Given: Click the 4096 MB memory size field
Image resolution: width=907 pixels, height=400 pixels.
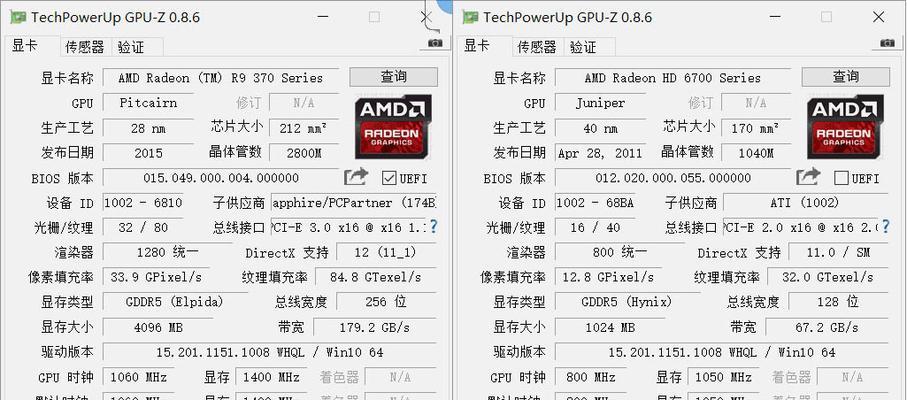Looking at the screenshot, I should 158,328.
